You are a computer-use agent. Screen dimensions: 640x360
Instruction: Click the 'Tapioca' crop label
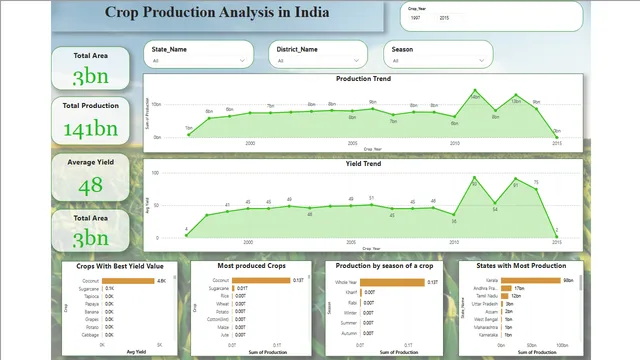pyautogui.click(x=91, y=296)
